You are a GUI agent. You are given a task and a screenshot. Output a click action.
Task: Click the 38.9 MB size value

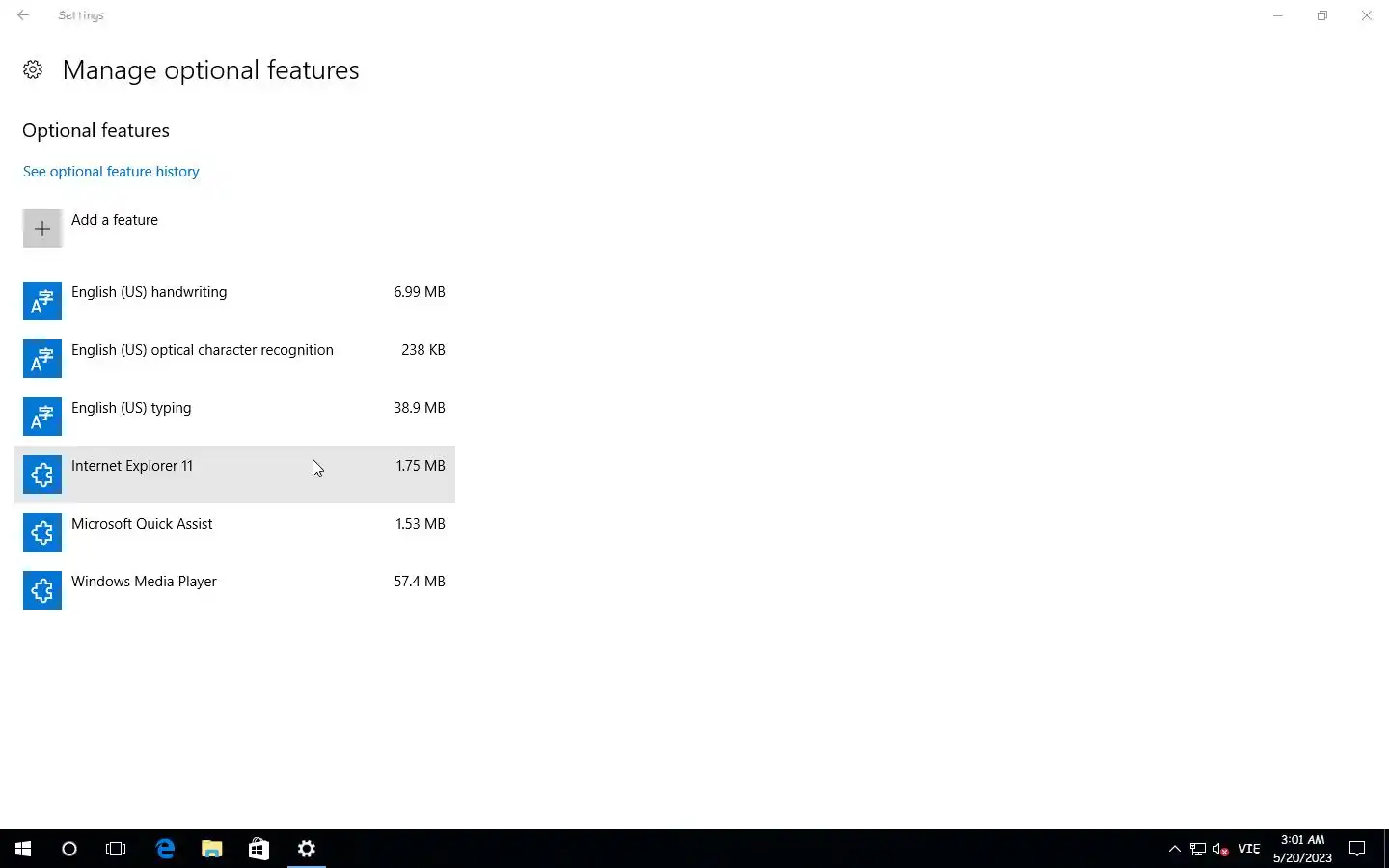(x=420, y=408)
